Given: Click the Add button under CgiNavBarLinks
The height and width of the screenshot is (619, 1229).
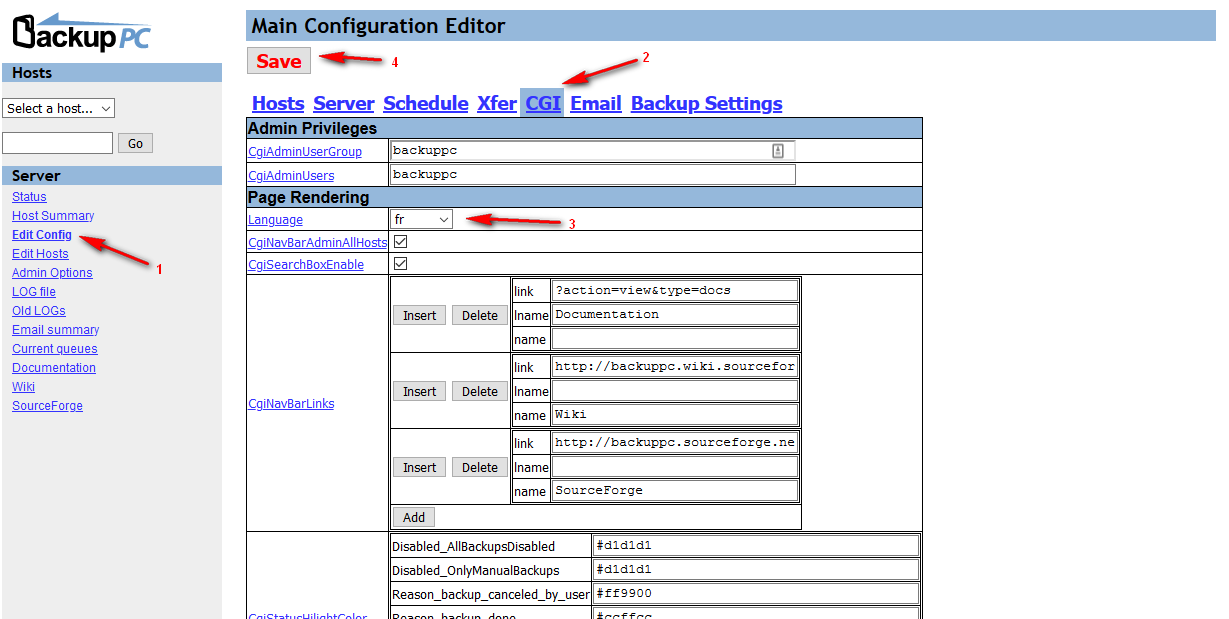Looking at the screenshot, I should coord(414,517).
